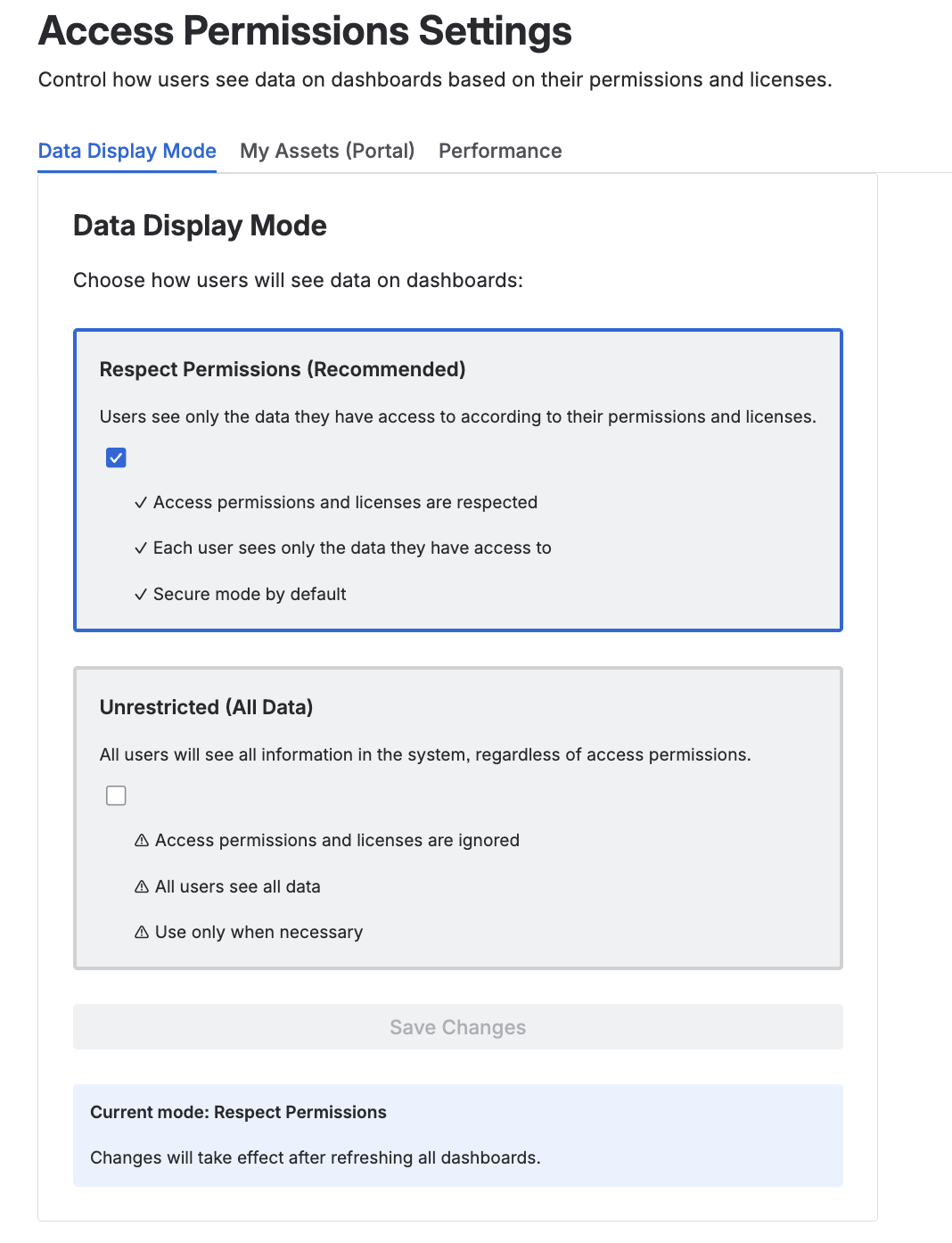
Task: Click the Data Display Mode section heading
Action: coord(200,226)
